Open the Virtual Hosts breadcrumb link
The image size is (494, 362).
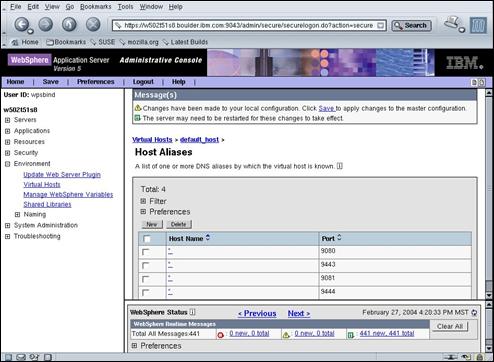[152, 140]
